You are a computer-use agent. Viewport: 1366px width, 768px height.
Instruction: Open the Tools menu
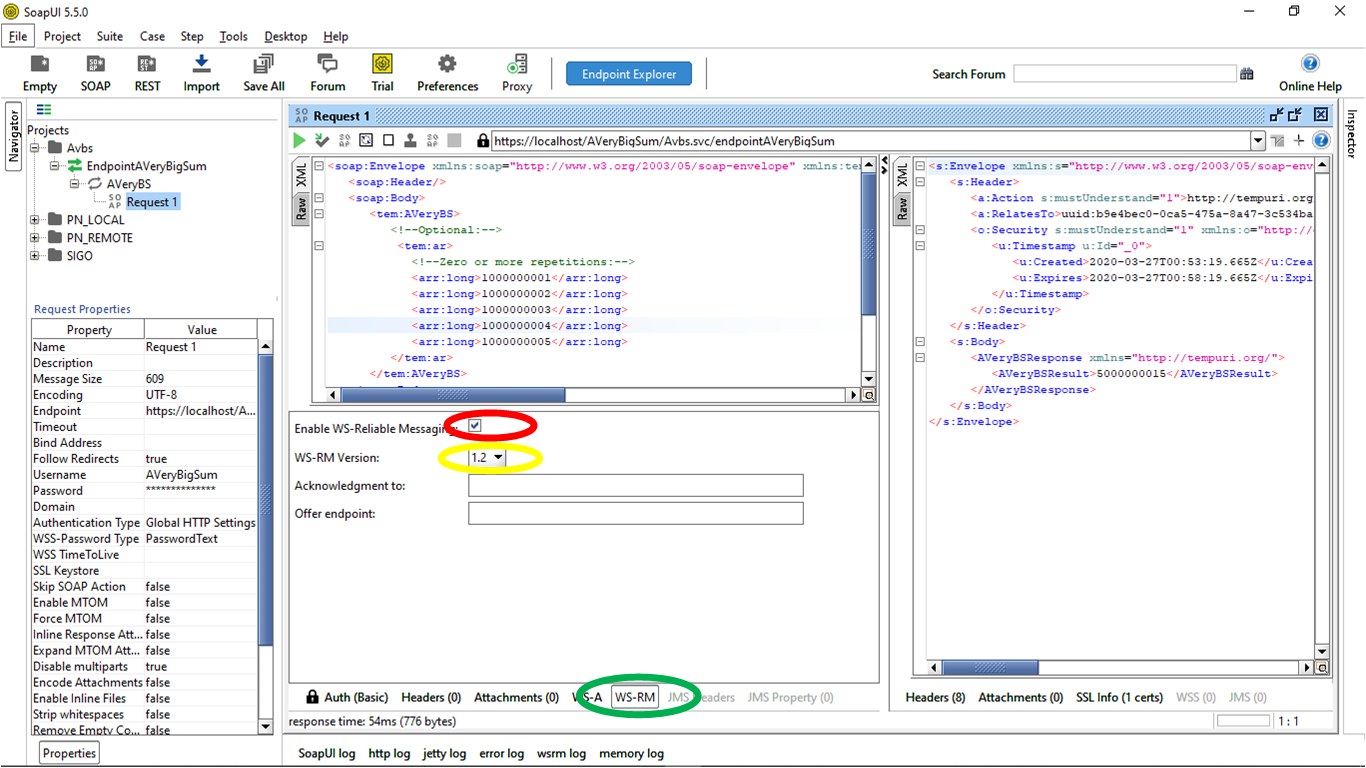click(233, 36)
